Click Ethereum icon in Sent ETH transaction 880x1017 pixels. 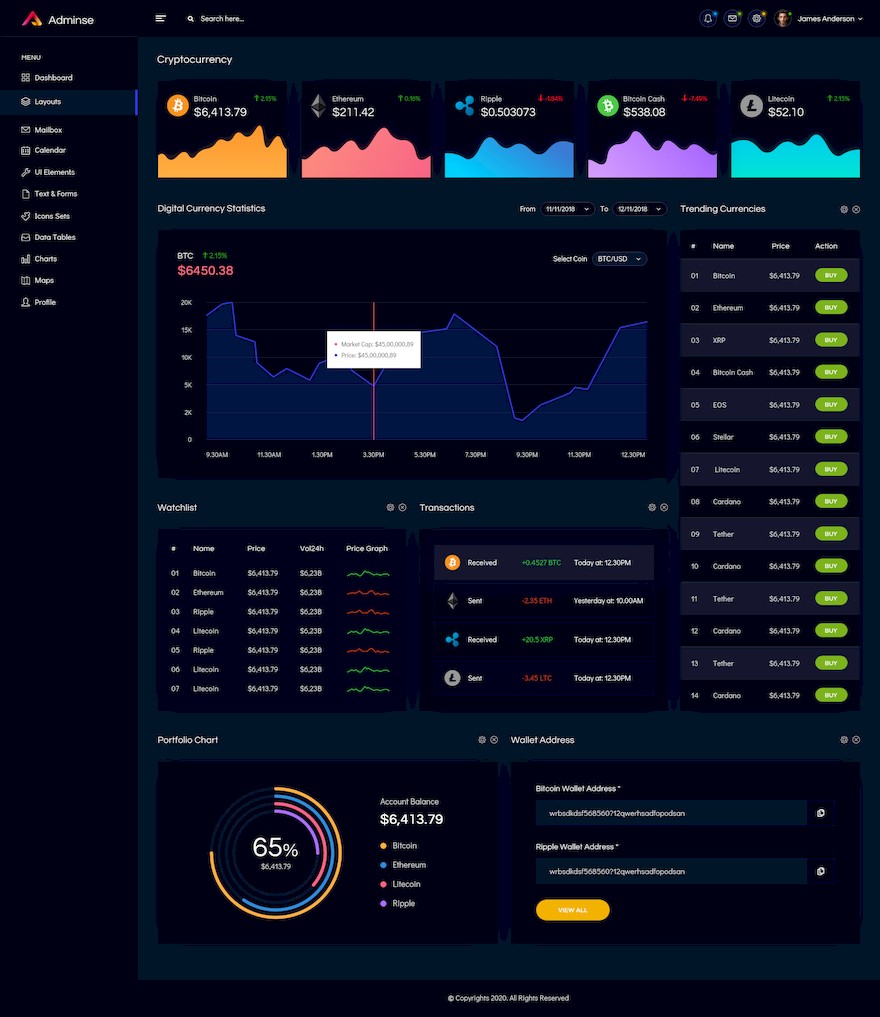coord(453,601)
